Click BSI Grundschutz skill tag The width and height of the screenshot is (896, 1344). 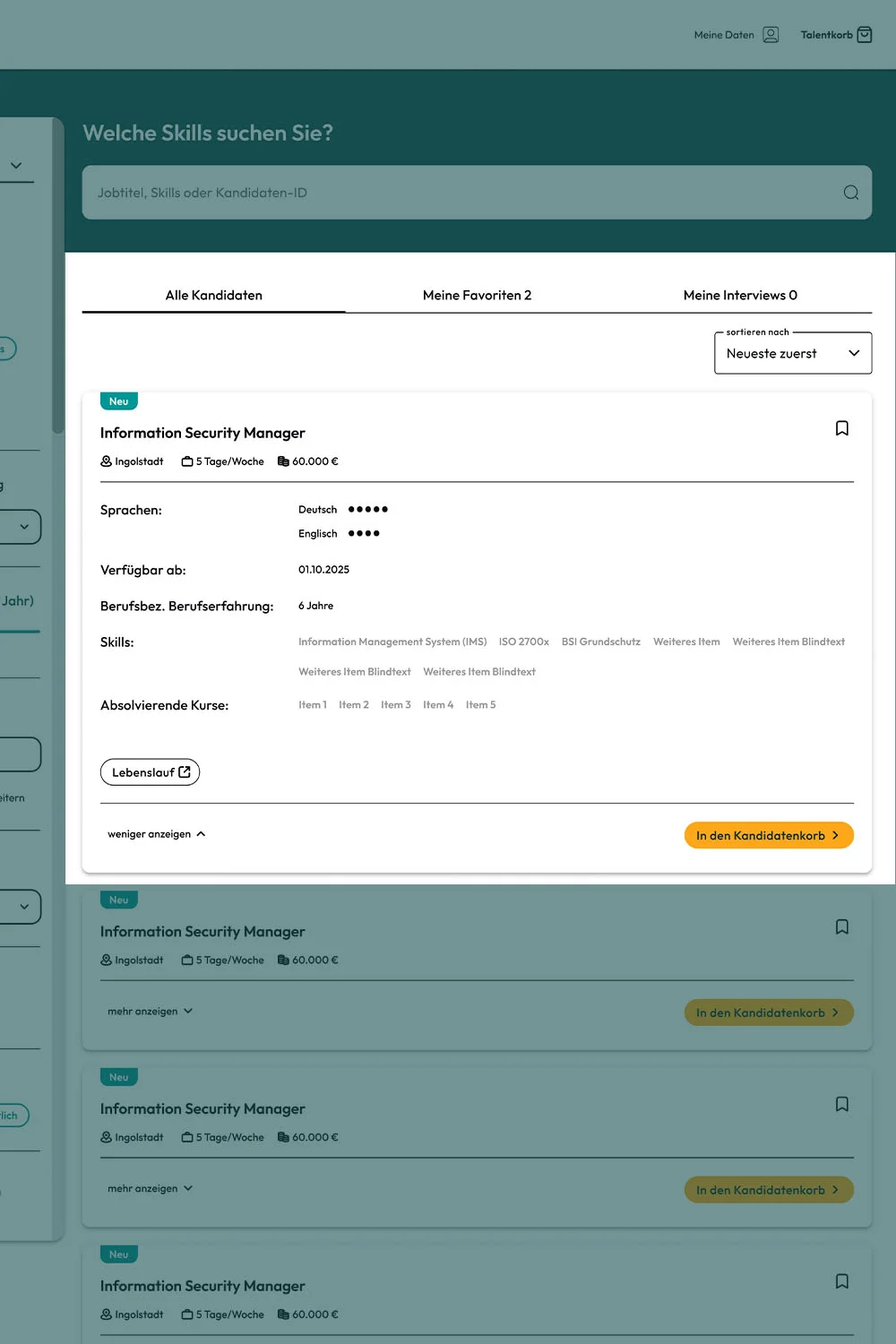601,642
